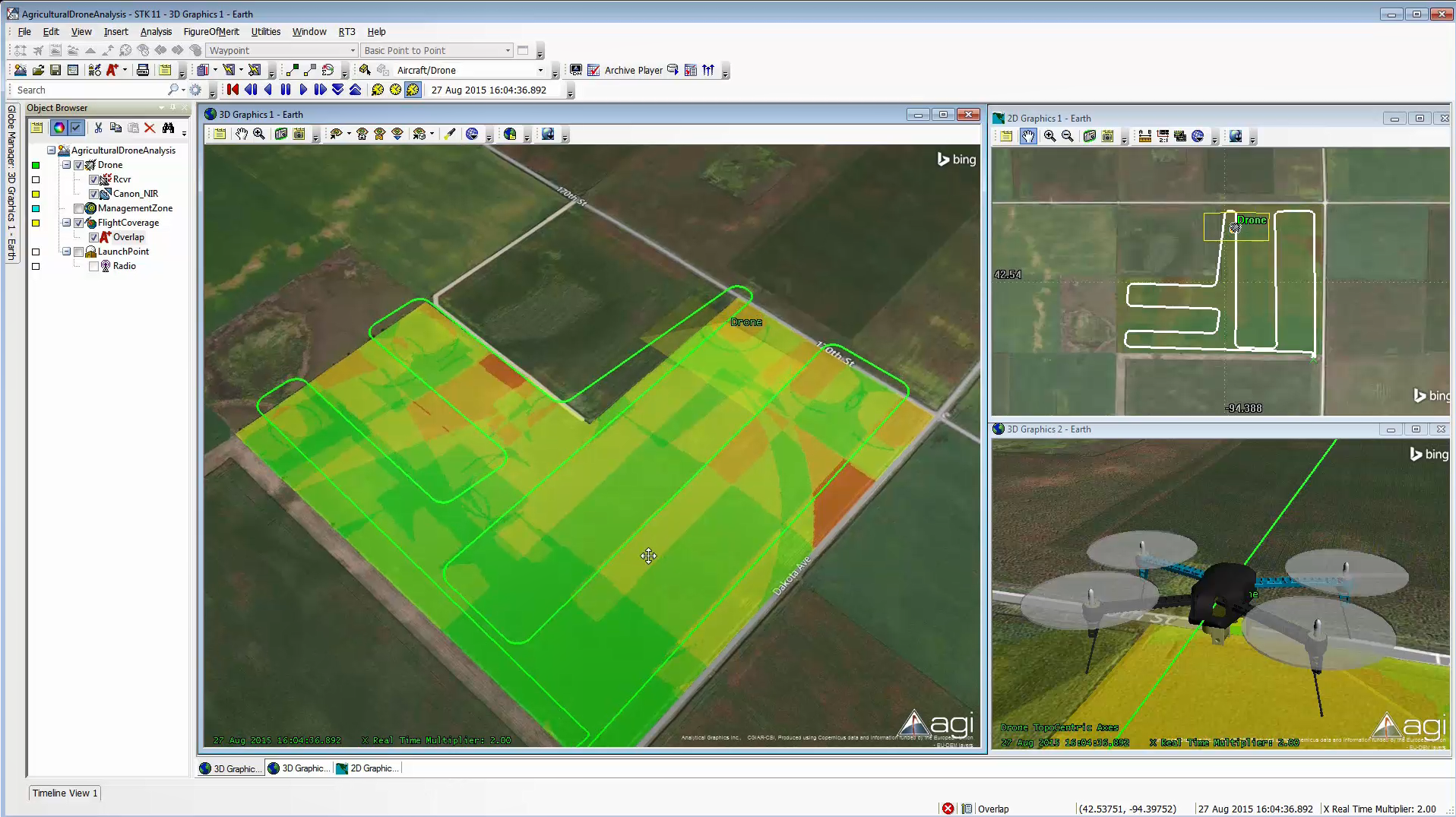Check the ManagementZone checkbox
The width and height of the screenshot is (1456, 817).
coord(79,208)
